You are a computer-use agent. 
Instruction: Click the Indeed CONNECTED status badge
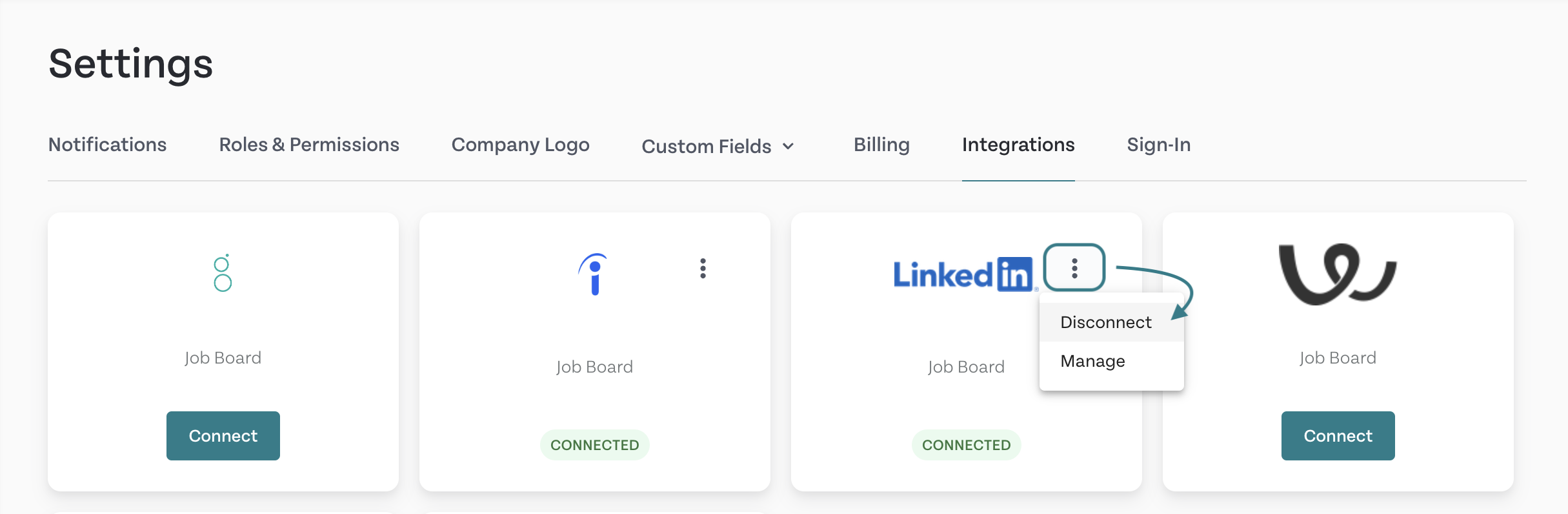point(594,445)
